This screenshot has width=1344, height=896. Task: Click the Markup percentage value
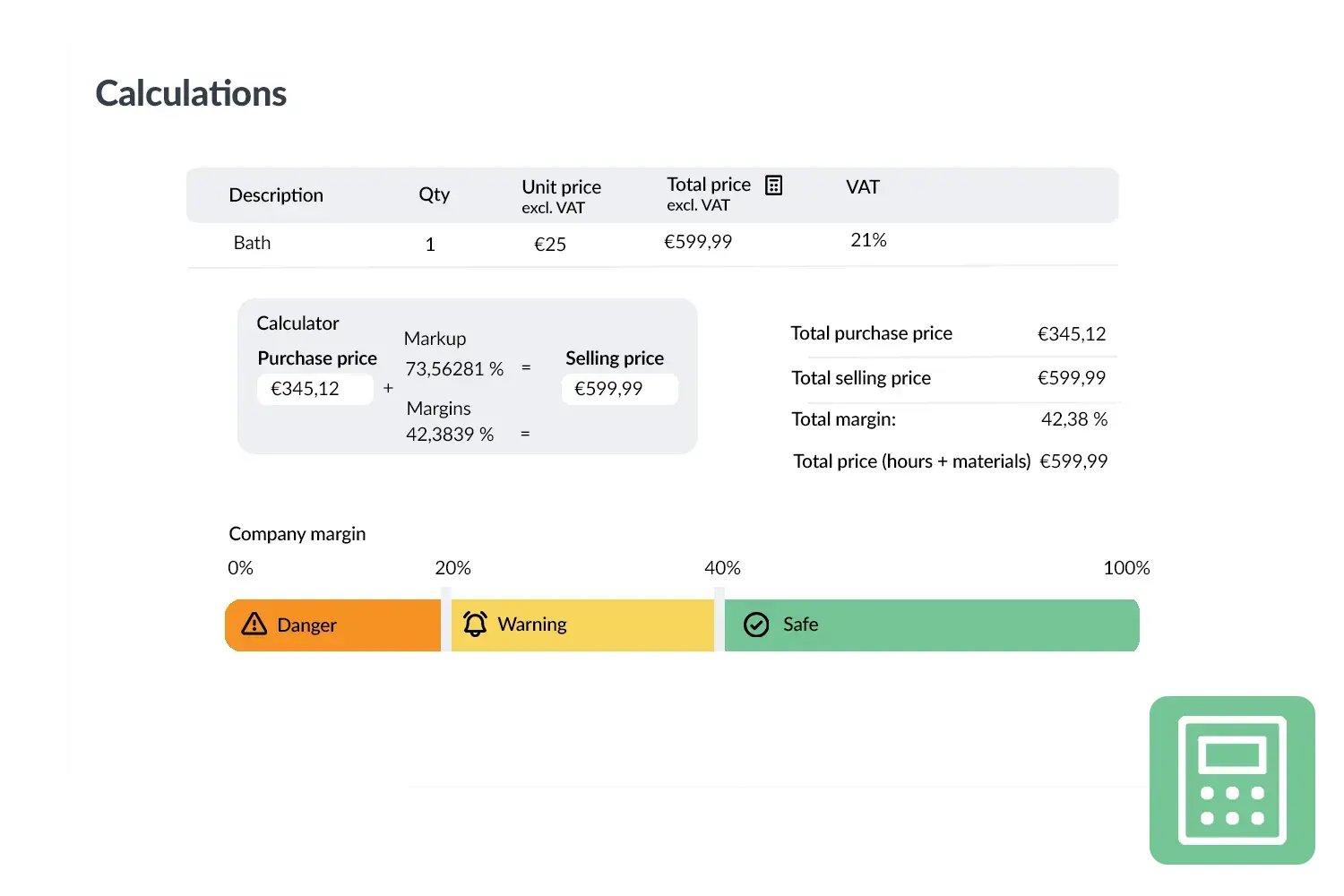(454, 369)
